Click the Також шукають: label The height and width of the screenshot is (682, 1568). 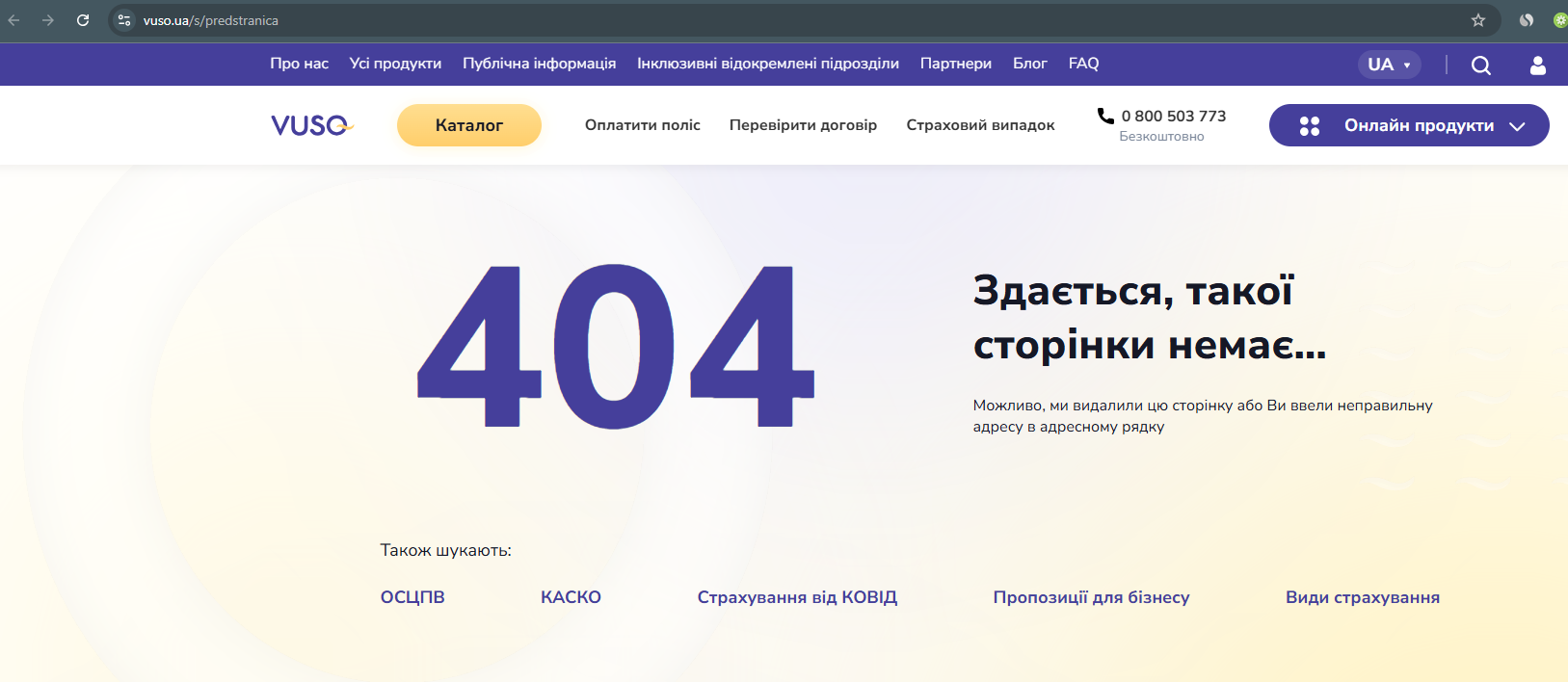tap(445, 550)
